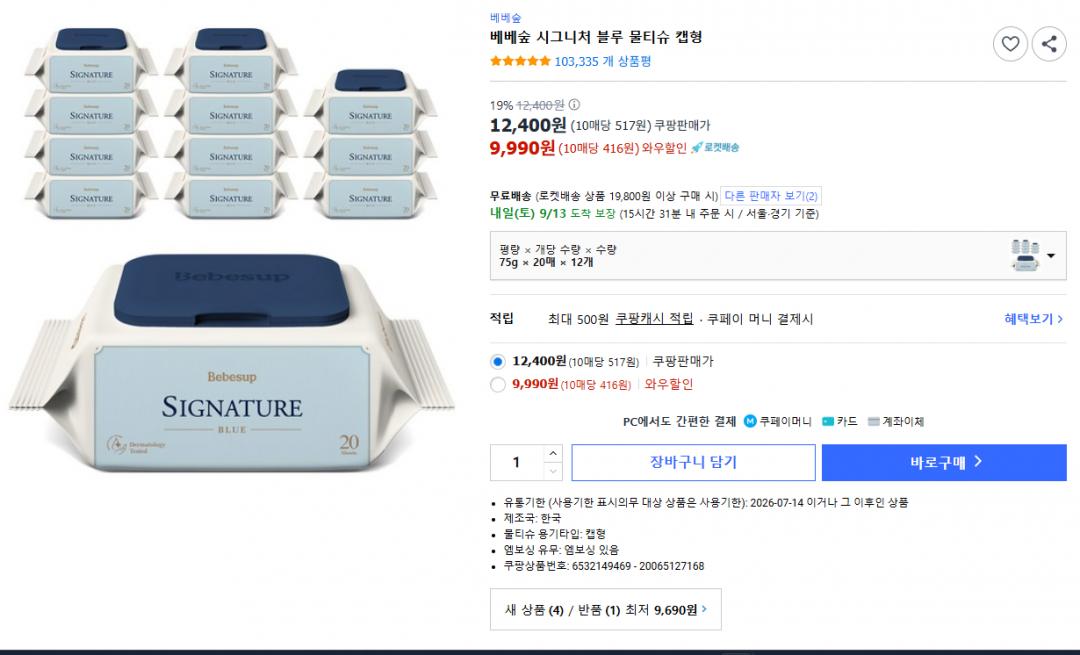Click the 장바구니 담기 button
1080x655 pixels.
tap(693, 462)
